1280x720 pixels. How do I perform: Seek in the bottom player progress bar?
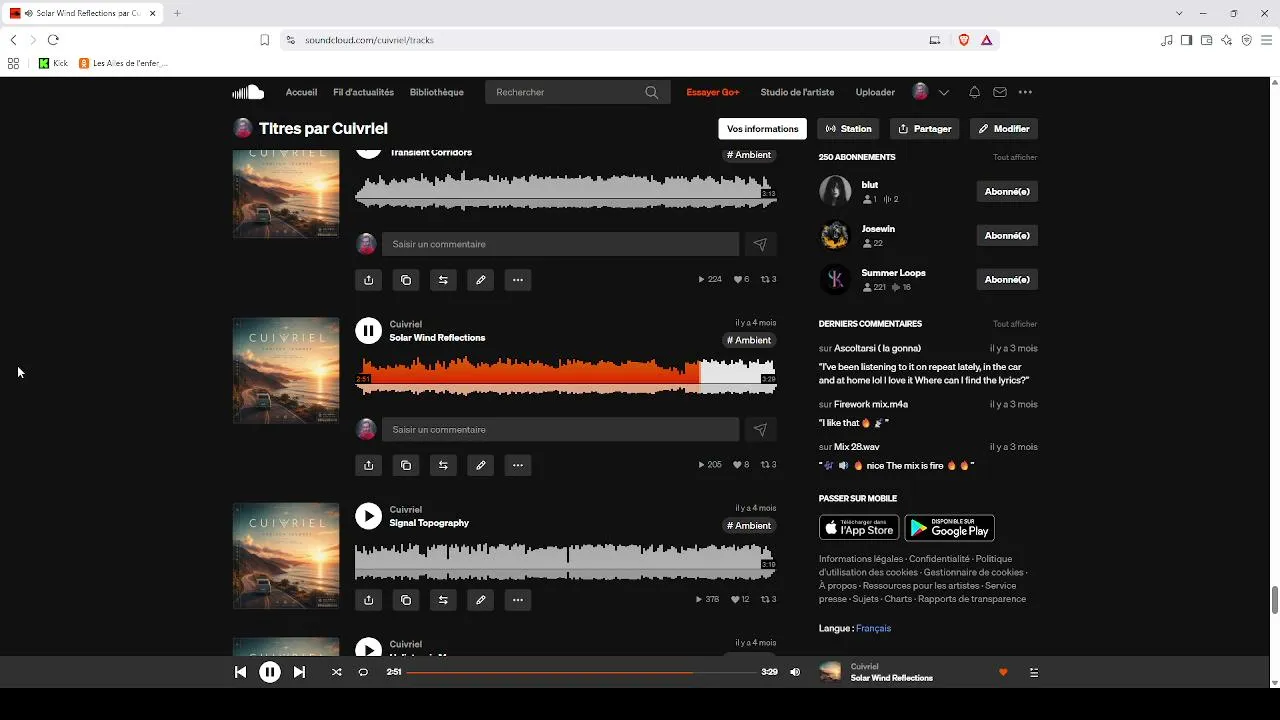581,672
